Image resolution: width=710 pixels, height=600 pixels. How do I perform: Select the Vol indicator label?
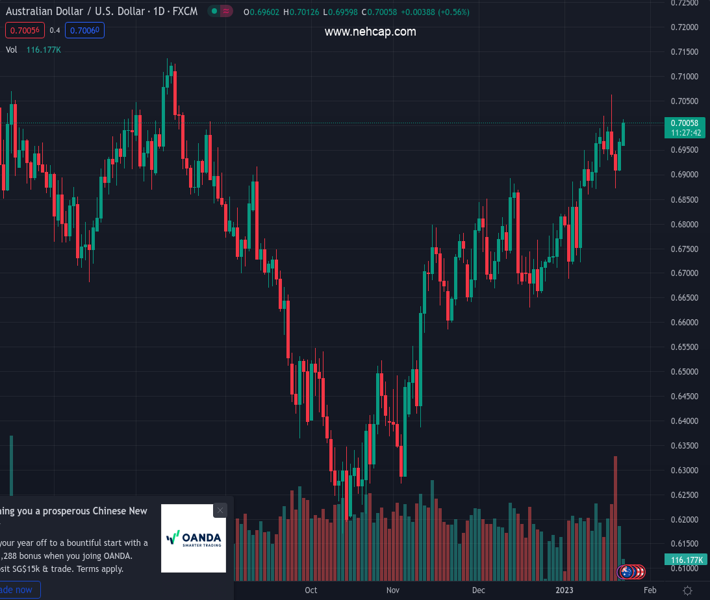[x=11, y=49]
